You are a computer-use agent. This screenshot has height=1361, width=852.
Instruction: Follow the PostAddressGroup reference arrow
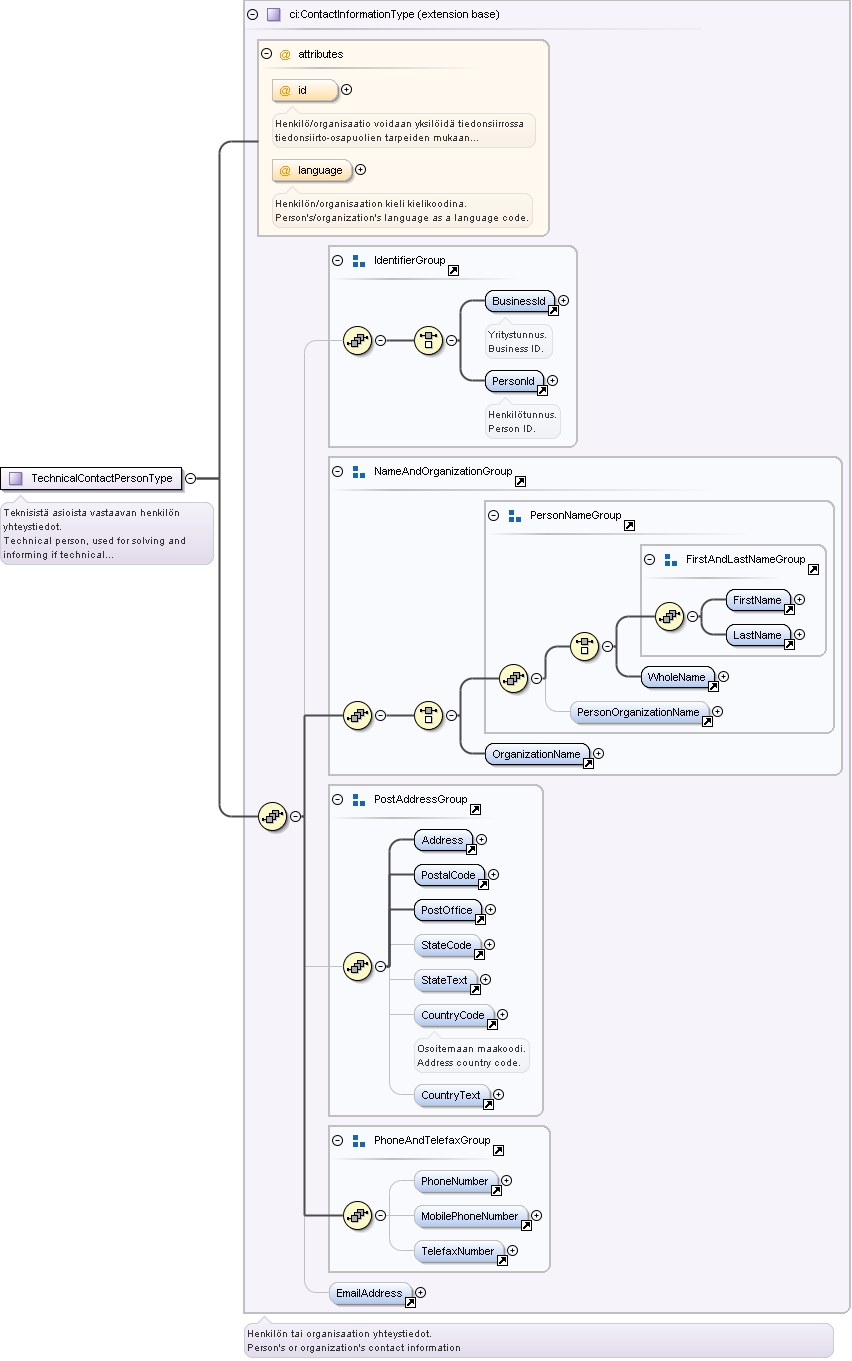pyautogui.click(x=475, y=809)
